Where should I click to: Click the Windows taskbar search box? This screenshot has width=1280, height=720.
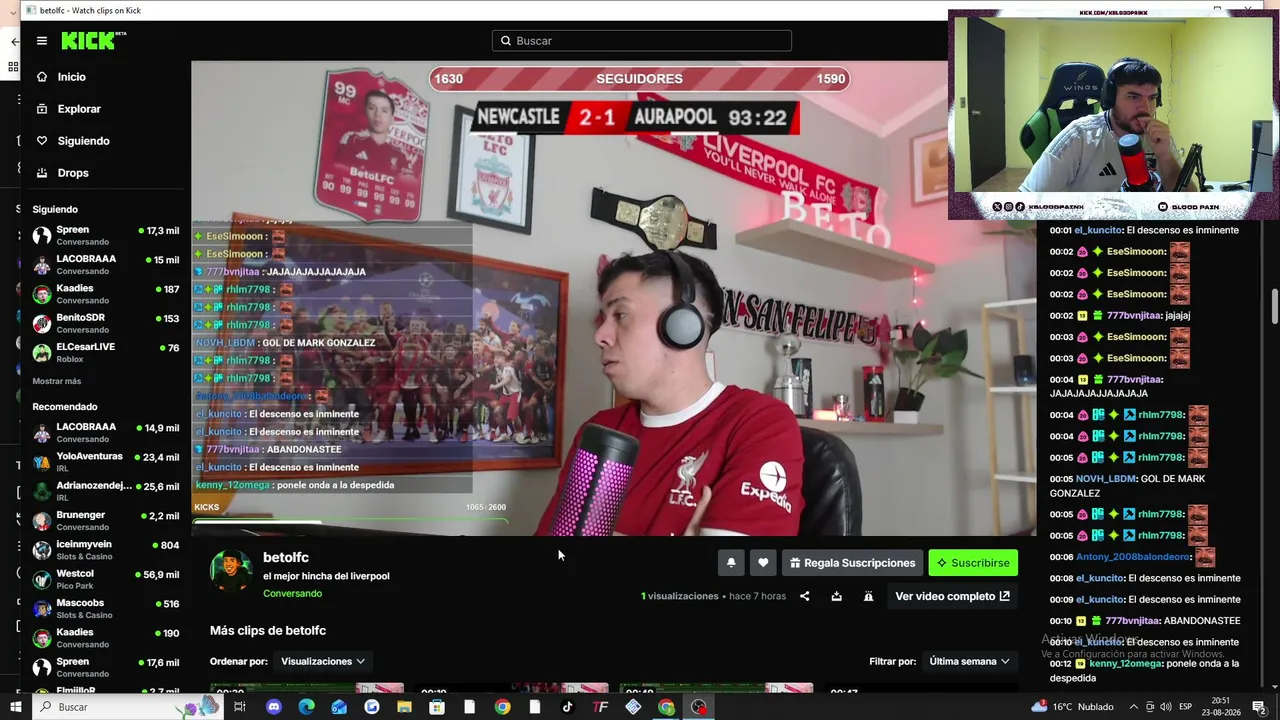(128, 707)
